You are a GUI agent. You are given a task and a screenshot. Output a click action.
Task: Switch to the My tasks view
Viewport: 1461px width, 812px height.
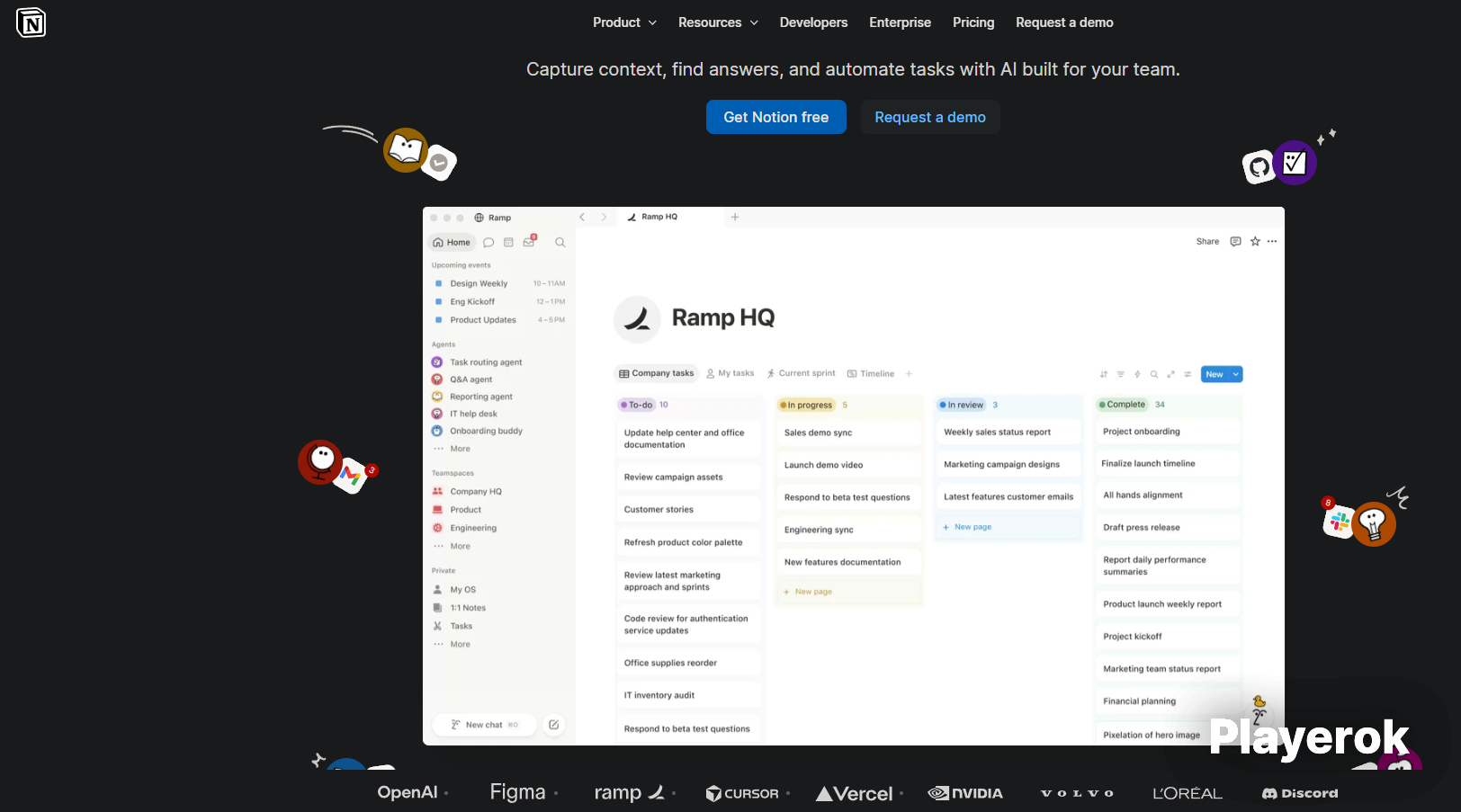[x=730, y=373]
